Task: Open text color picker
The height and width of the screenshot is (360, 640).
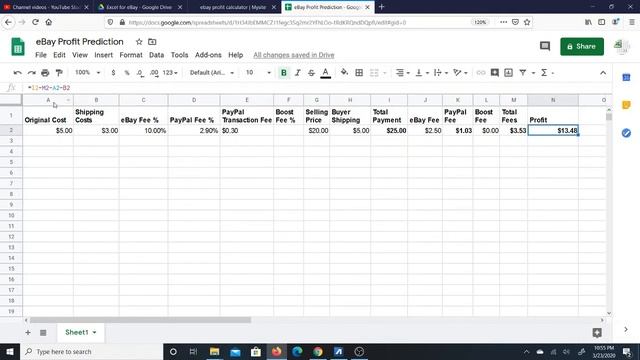Action: (325, 73)
